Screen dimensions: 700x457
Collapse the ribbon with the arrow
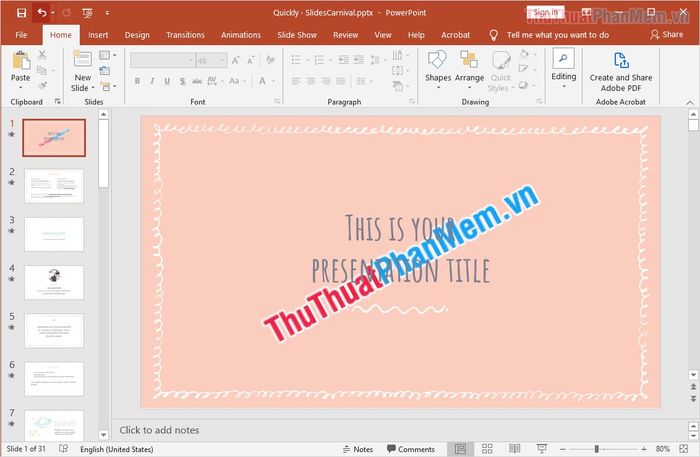click(x=690, y=102)
